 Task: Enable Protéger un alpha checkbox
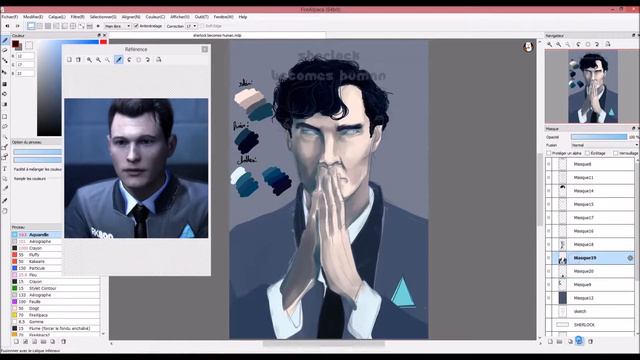tap(549, 153)
